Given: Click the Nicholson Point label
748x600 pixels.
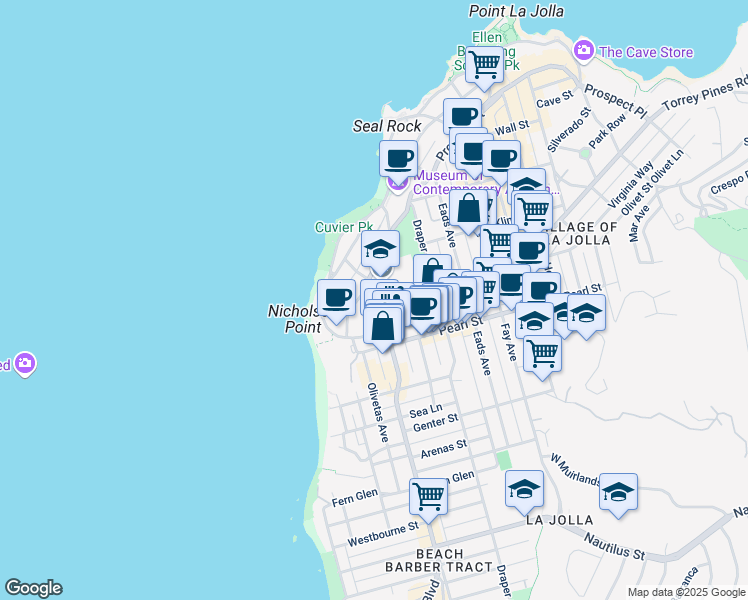Looking at the screenshot, I should tap(295, 319).
